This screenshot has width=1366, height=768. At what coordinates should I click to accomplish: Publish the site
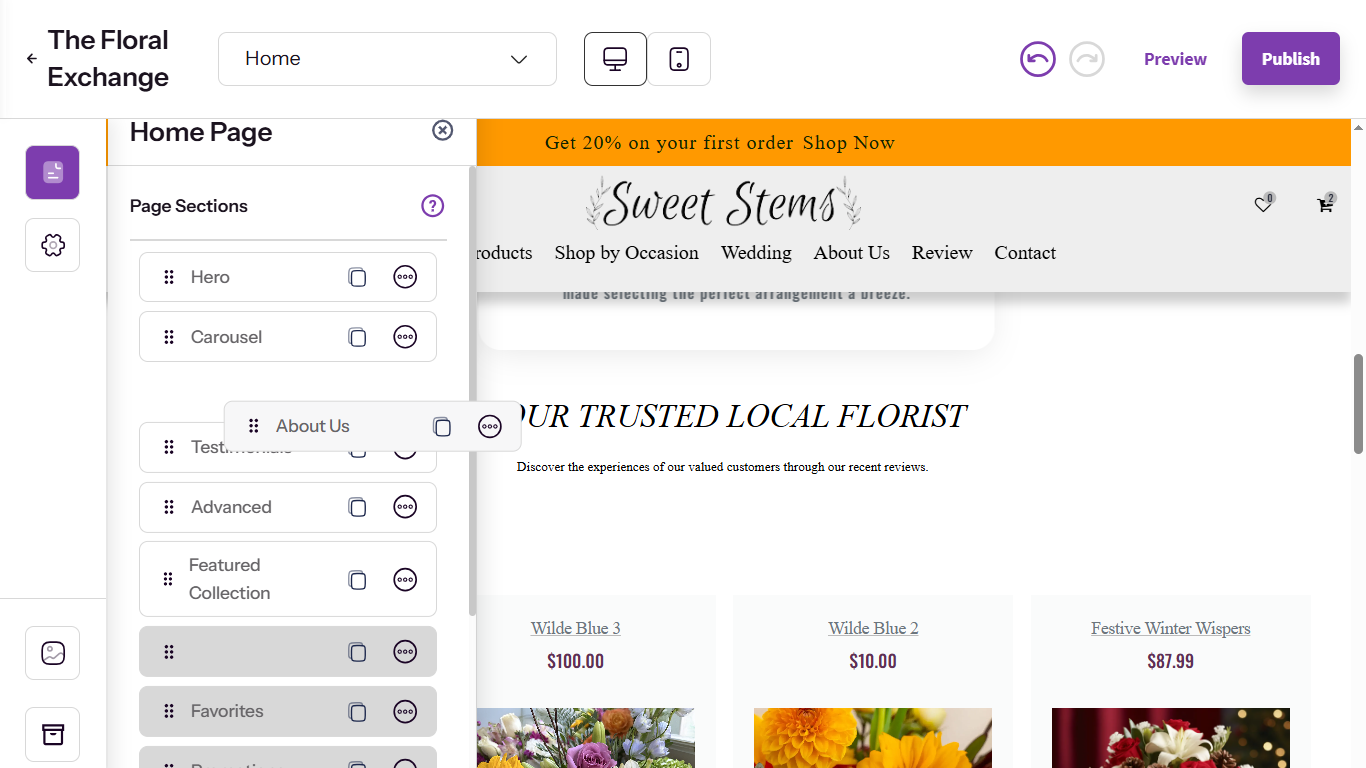click(x=1290, y=59)
